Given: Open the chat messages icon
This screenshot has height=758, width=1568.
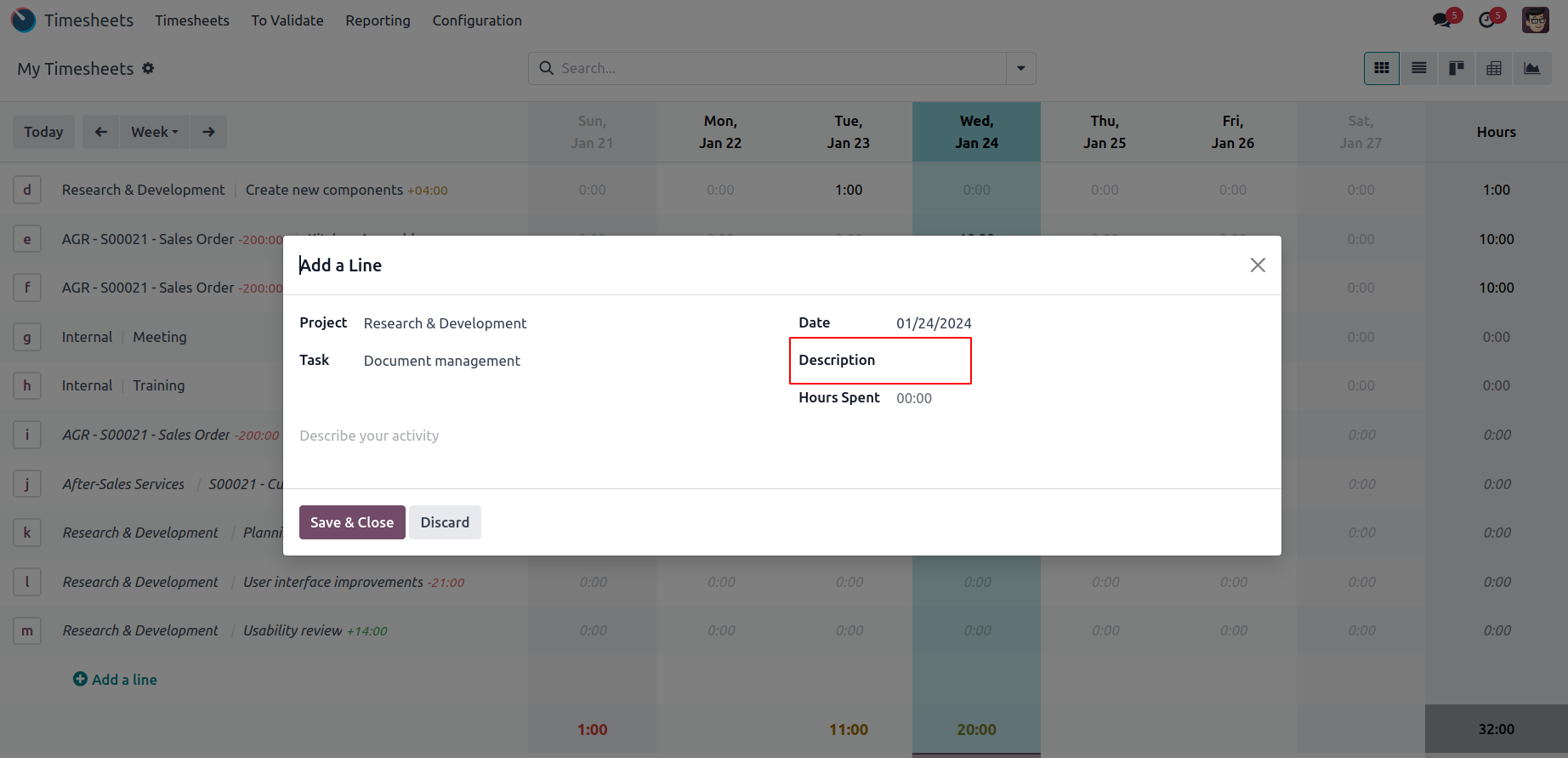Looking at the screenshot, I should tap(1442, 20).
